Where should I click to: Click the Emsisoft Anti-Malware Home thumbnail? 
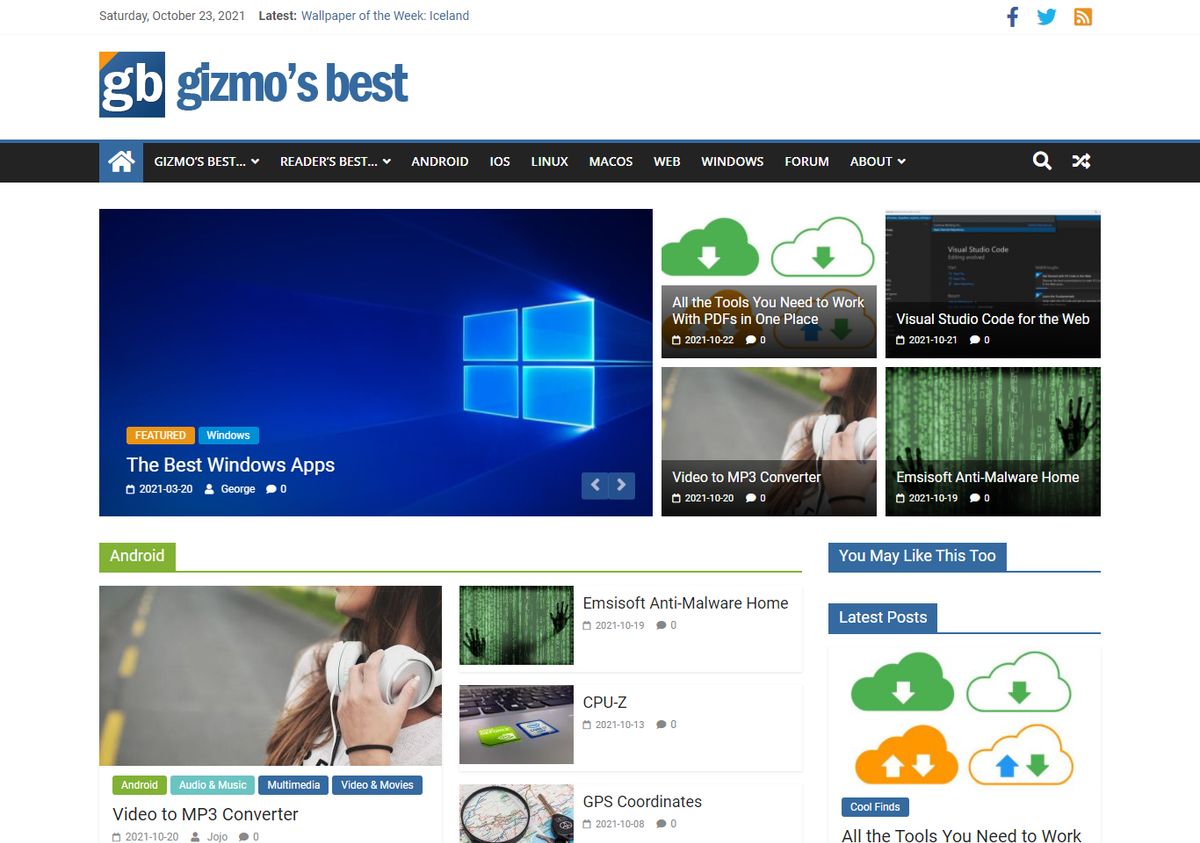tap(516, 624)
